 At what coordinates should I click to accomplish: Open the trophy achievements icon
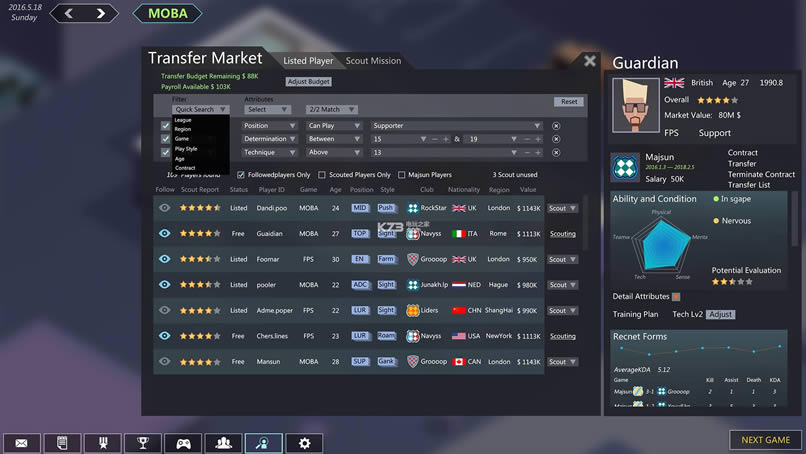(x=142, y=443)
